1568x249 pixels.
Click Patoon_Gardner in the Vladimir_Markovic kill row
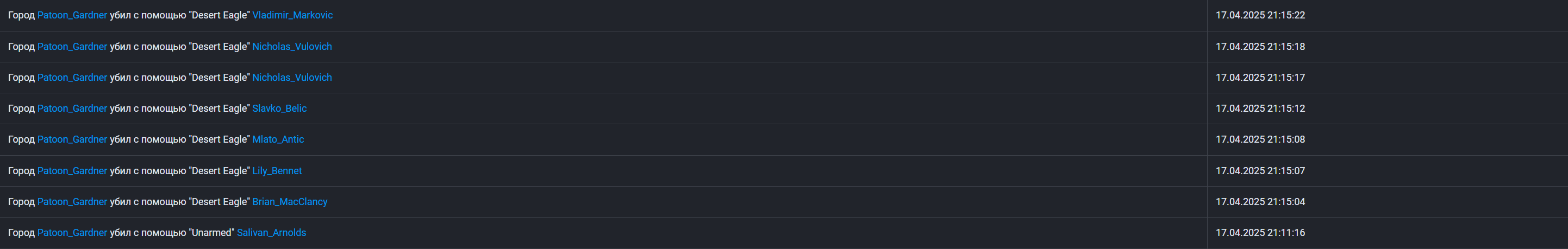click(72, 15)
